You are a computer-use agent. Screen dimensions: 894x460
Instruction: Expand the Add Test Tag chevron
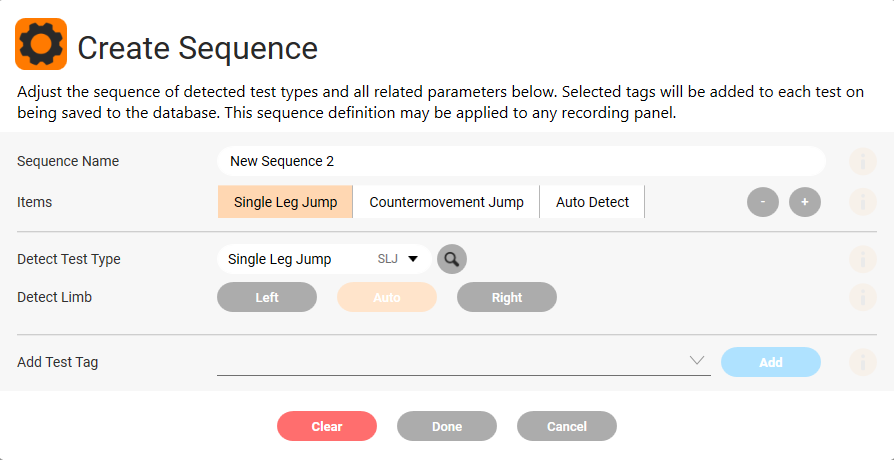(x=697, y=360)
